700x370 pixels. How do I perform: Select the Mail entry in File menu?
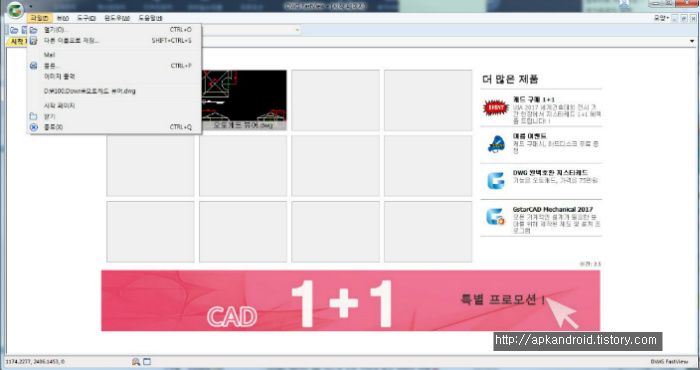coord(114,55)
